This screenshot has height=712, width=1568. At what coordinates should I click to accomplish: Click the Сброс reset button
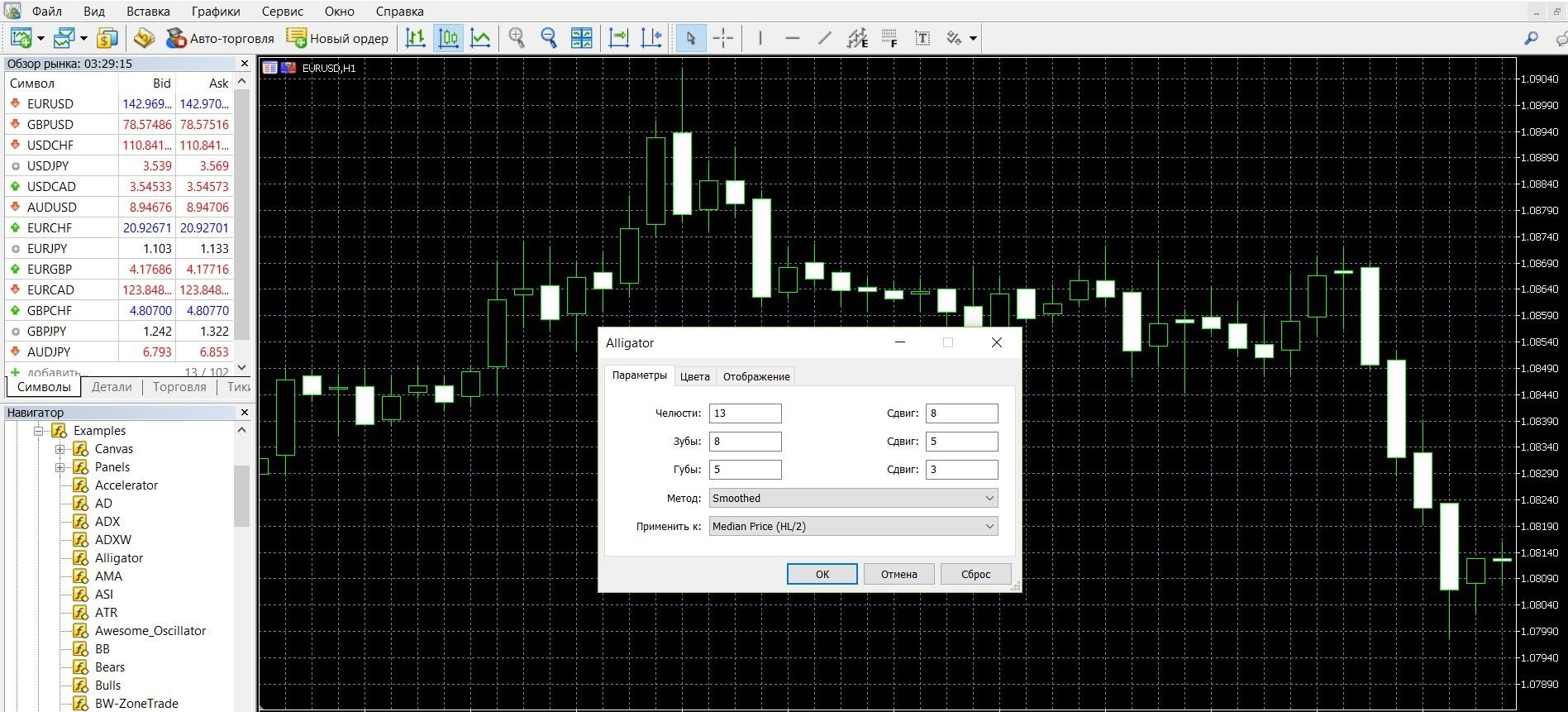coord(975,574)
